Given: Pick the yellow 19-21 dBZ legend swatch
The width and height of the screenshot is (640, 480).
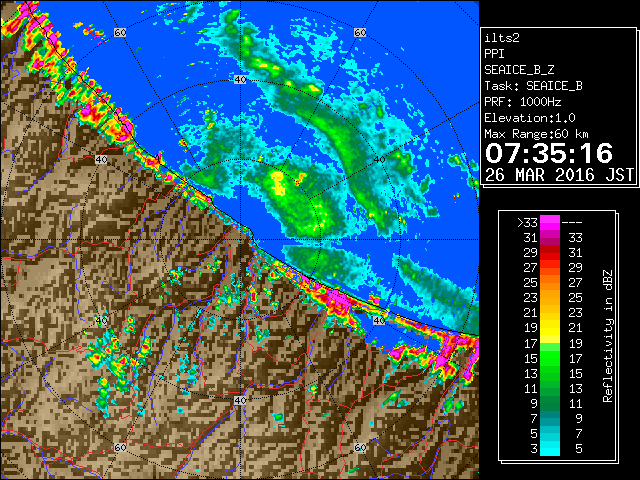Looking at the screenshot, I should tap(550, 328).
